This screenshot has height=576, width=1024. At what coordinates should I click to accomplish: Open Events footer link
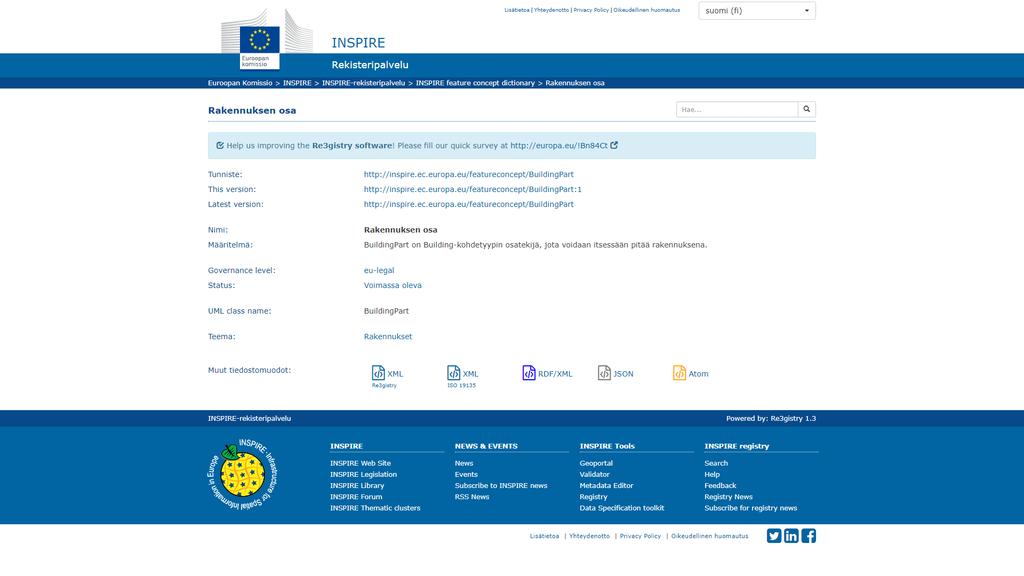[466, 474]
